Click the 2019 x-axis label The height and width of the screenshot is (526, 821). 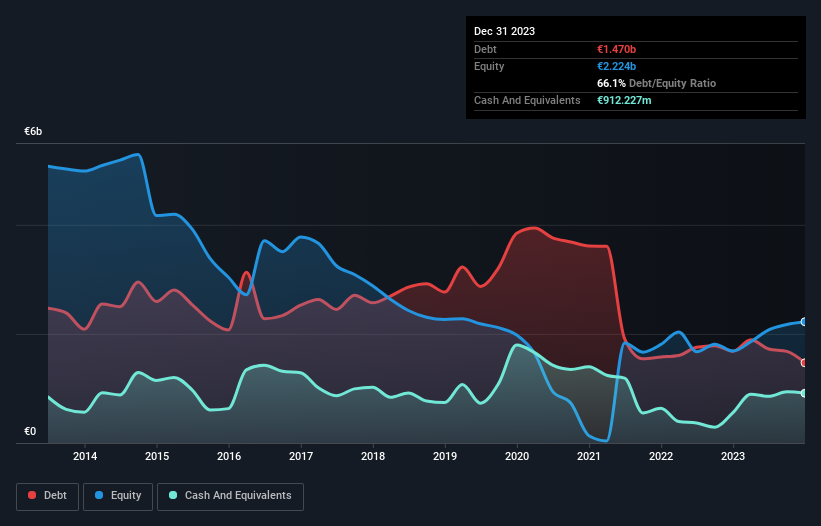click(445, 456)
